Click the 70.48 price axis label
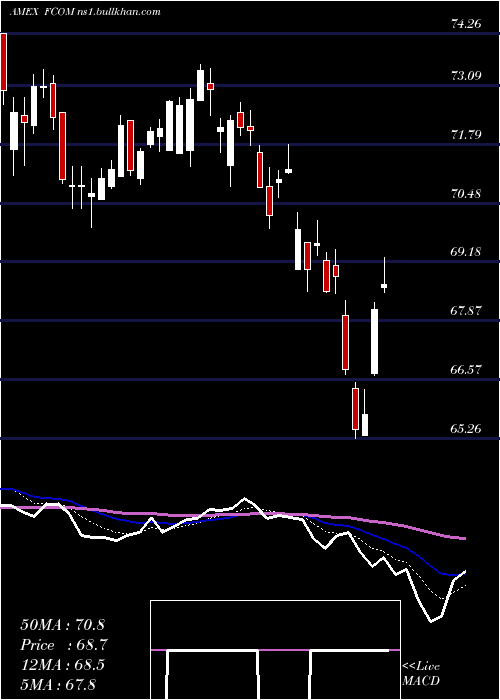500x700 pixels. (x=466, y=194)
